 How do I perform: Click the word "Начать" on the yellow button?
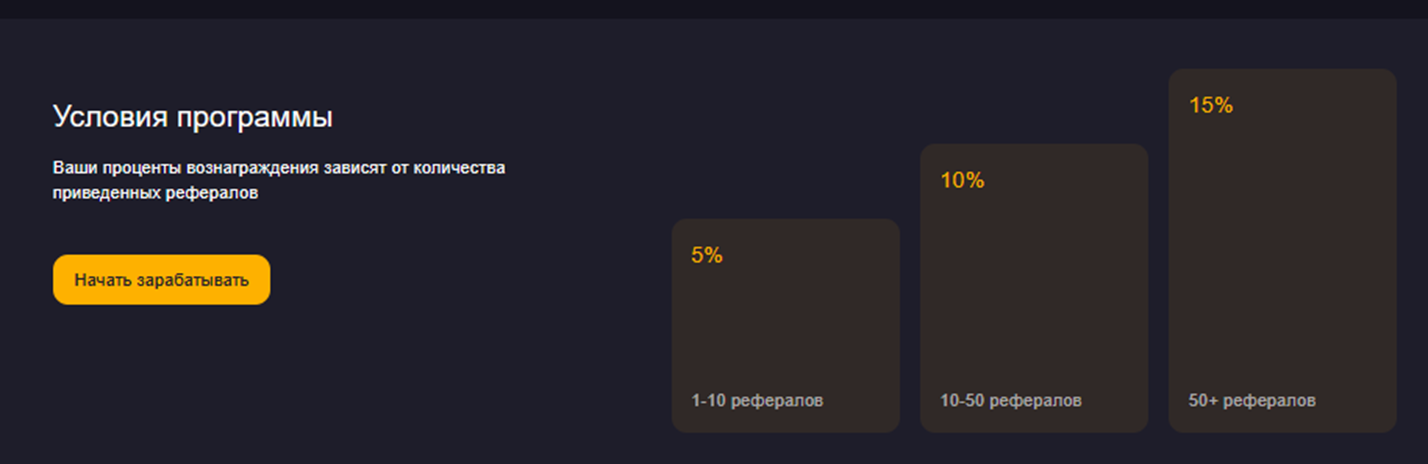click(96, 280)
